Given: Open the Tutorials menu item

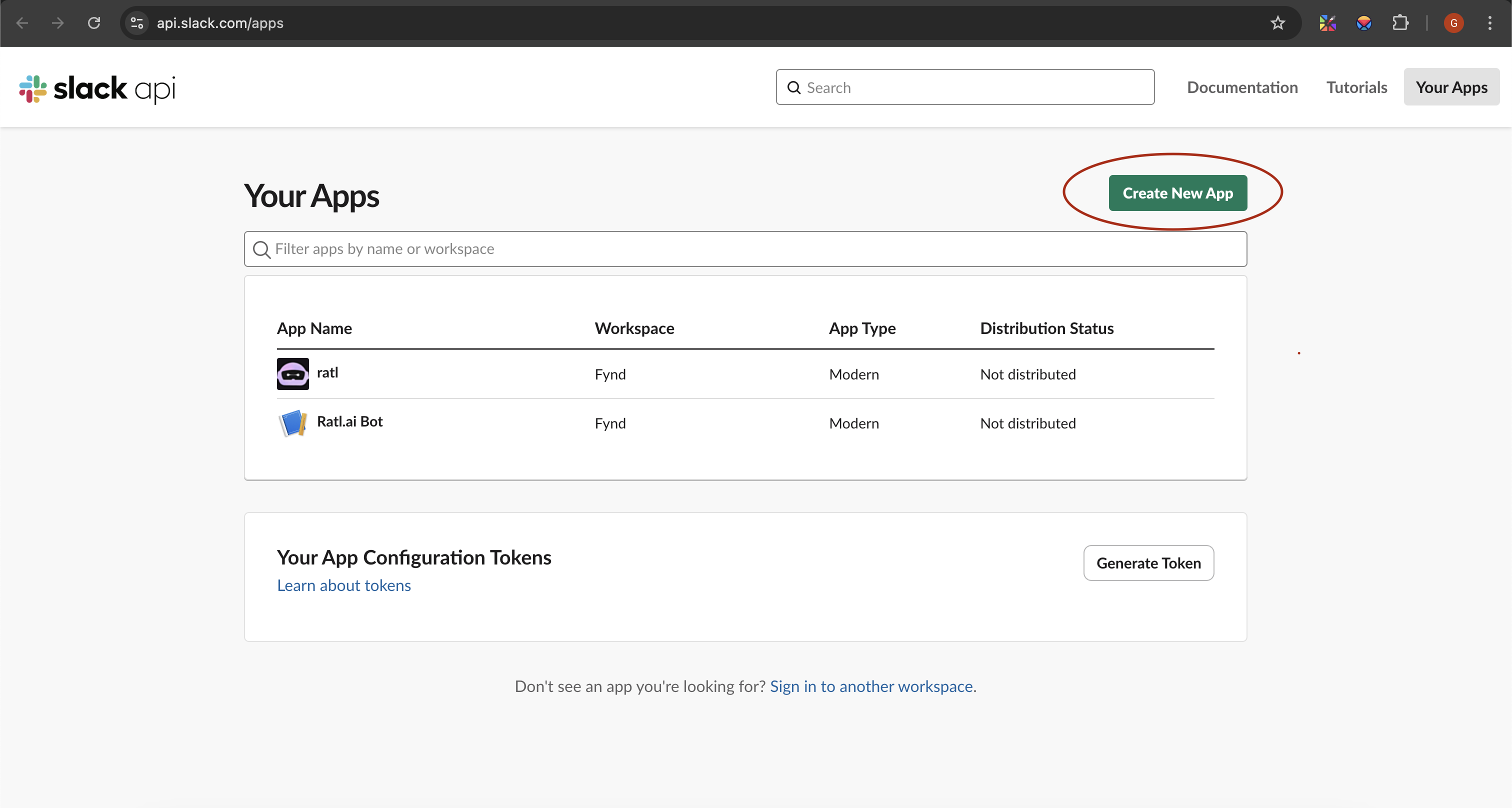Looking at the screenshot, I should coord(1356,87).
